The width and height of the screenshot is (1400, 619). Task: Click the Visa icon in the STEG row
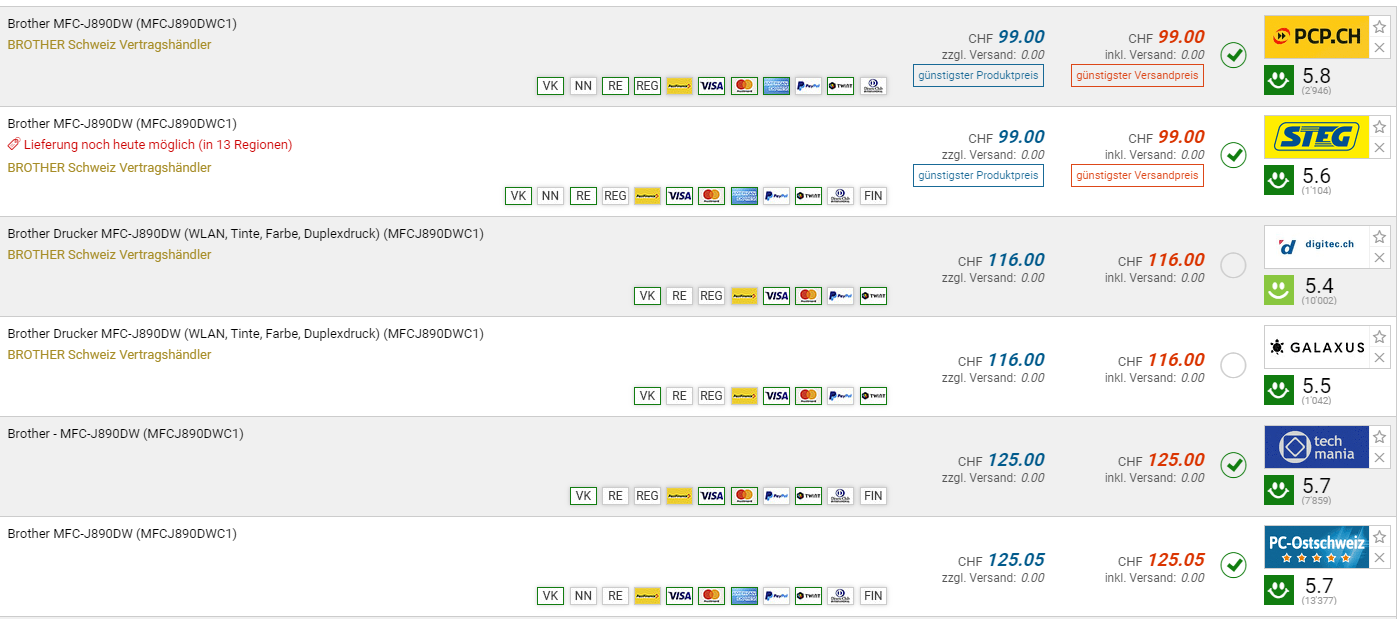pyautogui.click(x=679, y=196)
